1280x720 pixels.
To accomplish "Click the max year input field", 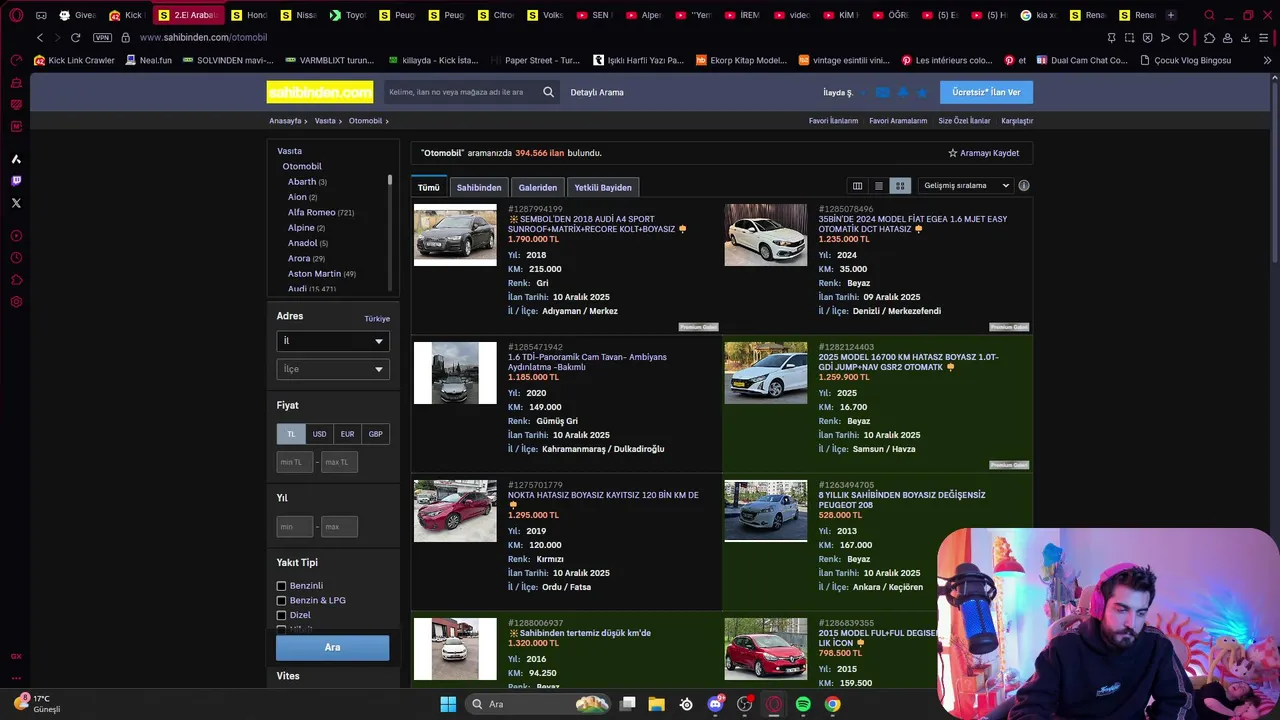I will coord(339,526).
